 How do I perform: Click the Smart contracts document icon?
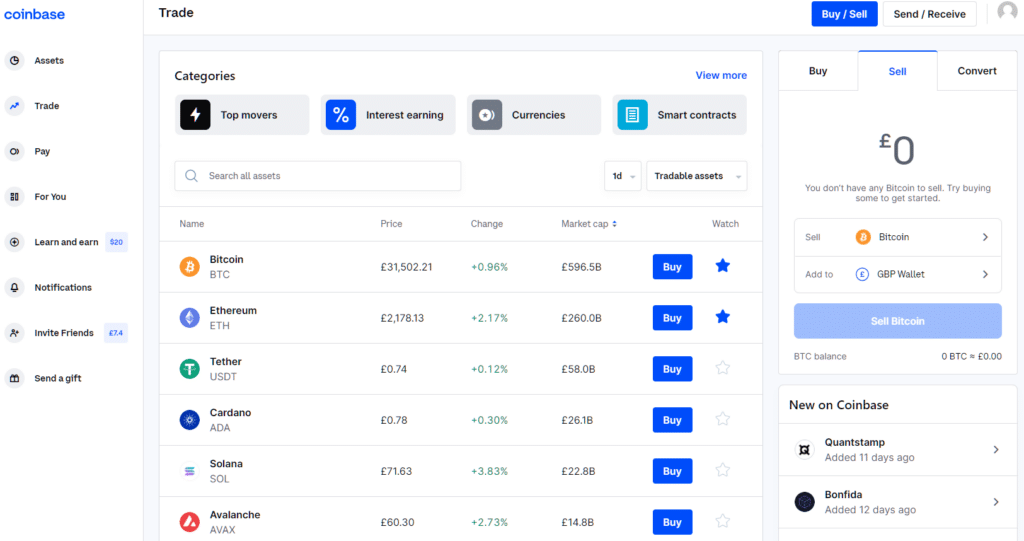point(632,115)
